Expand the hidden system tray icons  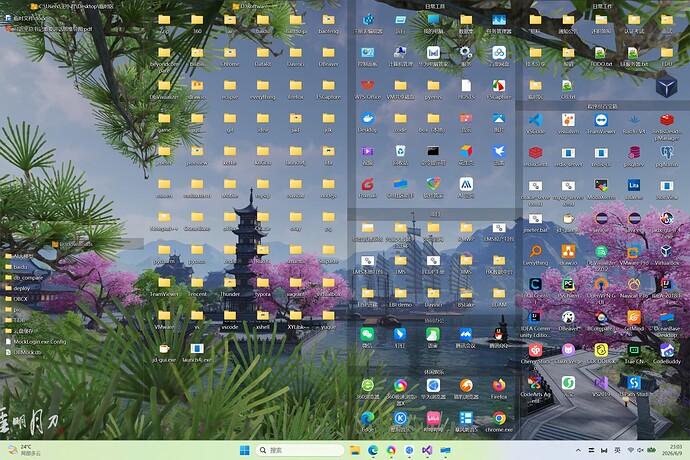pos(578,450)
